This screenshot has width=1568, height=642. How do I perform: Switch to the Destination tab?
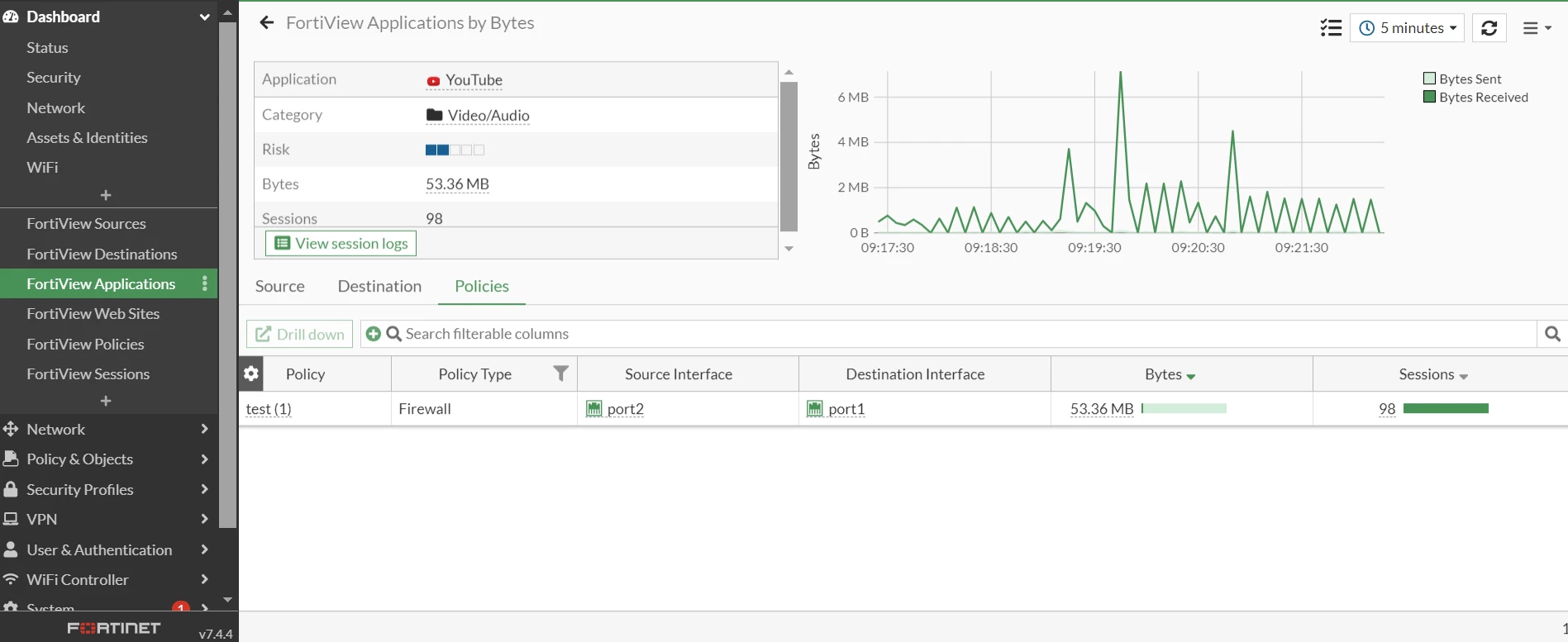click(379, 286)
